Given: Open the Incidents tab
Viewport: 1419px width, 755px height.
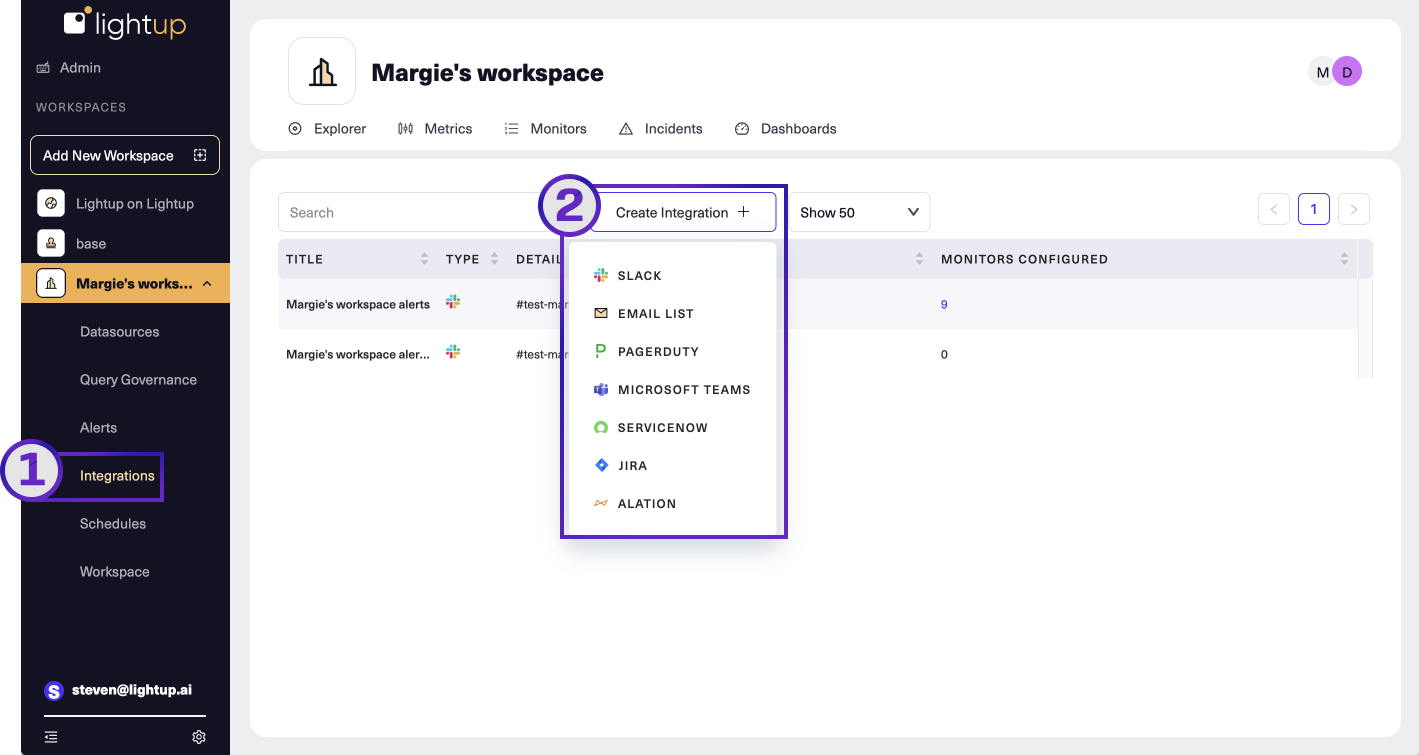Looking at the screenshot, I should pyautogui.click(x=660, y=128).
